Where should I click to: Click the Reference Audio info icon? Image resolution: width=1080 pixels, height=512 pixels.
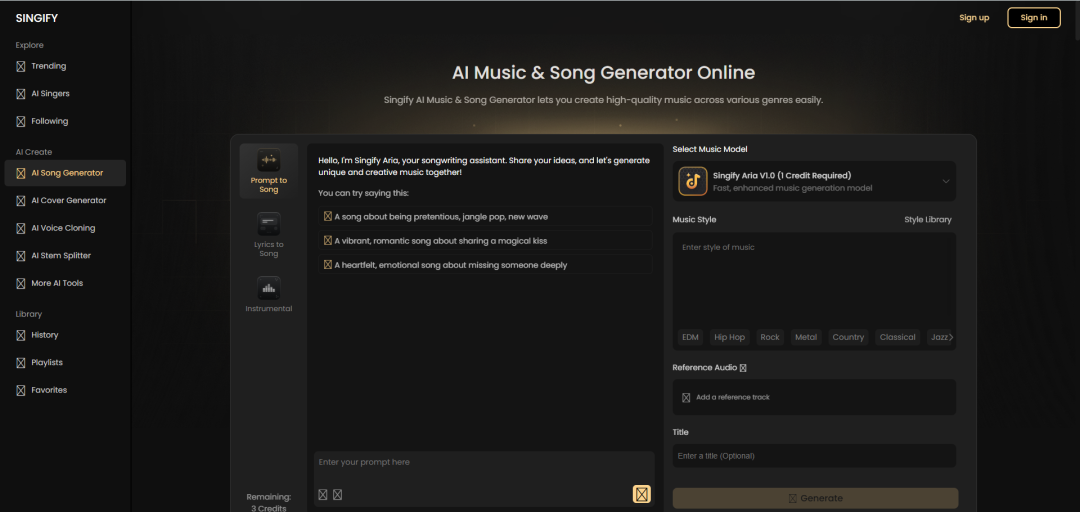click(743, 368)
